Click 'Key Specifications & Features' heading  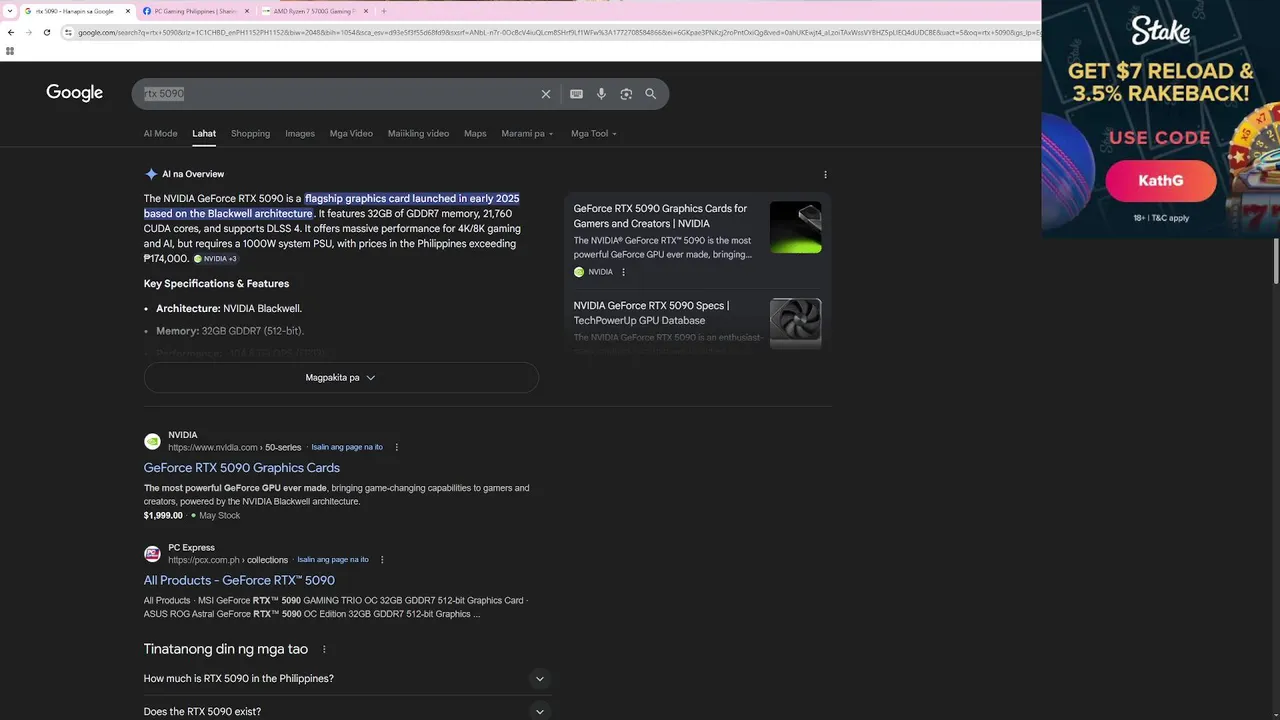click(x=216, y=284)
